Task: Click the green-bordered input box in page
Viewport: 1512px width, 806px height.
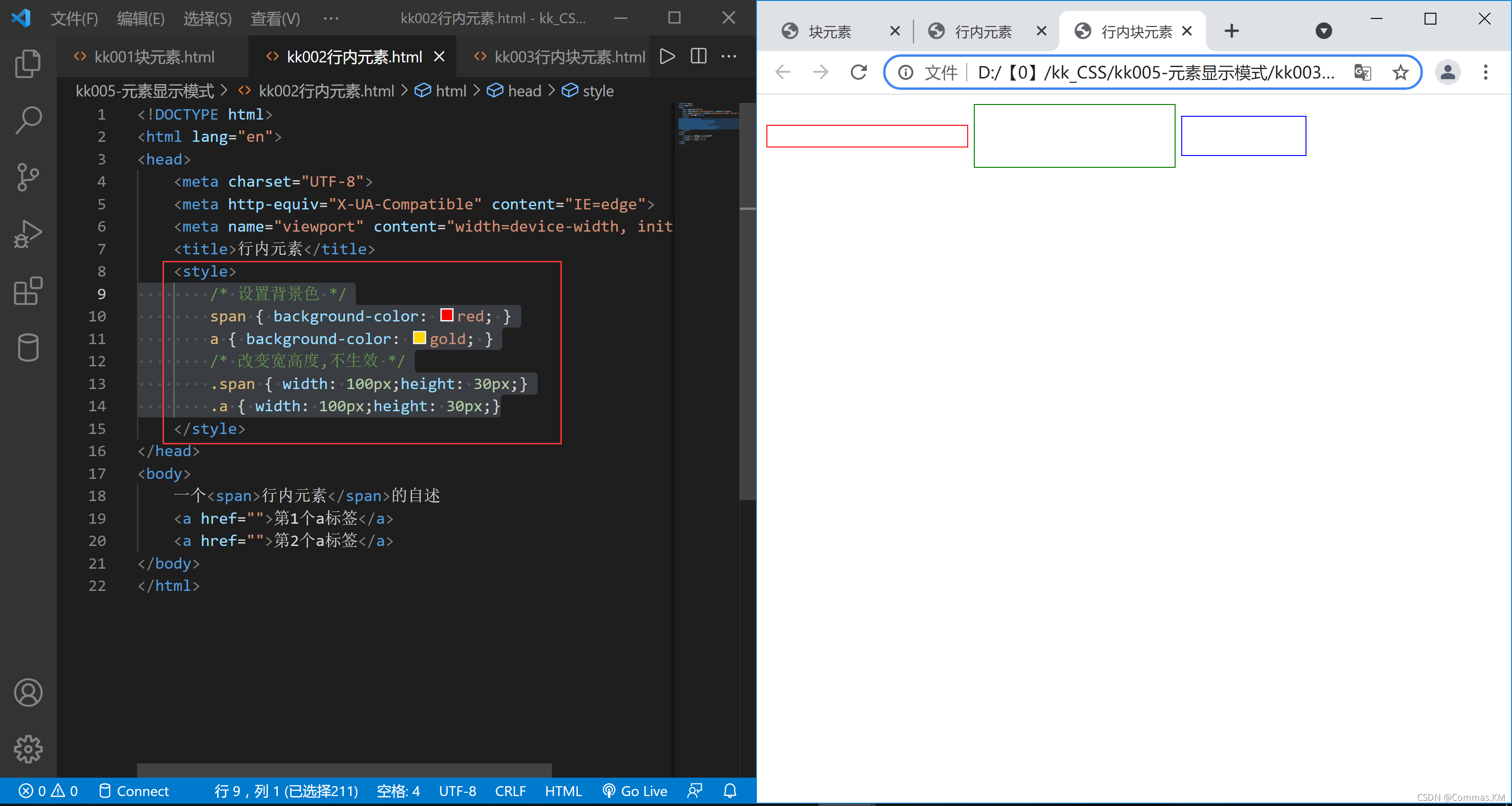Action: pos(1074,136)
